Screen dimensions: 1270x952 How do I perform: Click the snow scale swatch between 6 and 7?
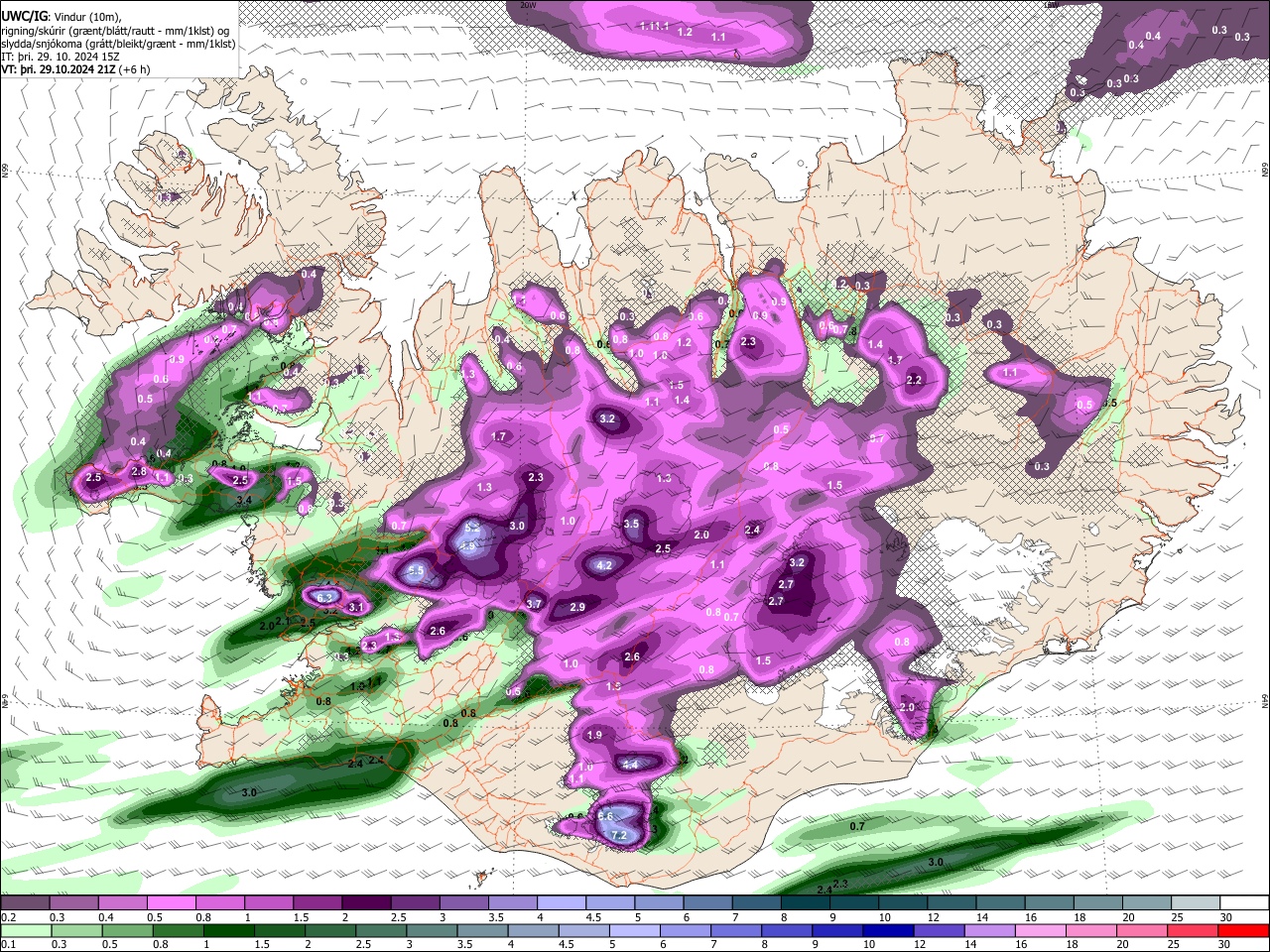click(x=707, y=903)
